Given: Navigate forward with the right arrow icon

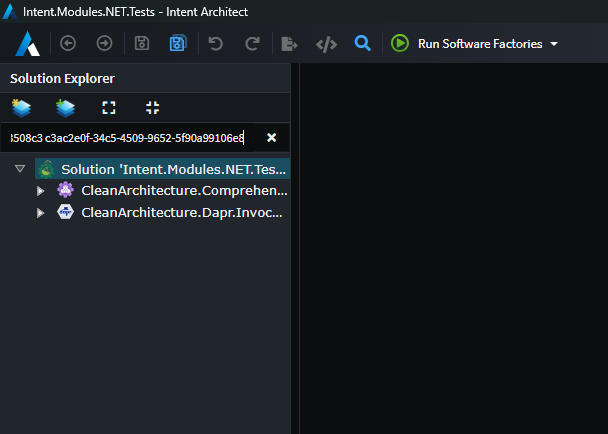Looking at the screenshot, I should (x=104, y=44).
